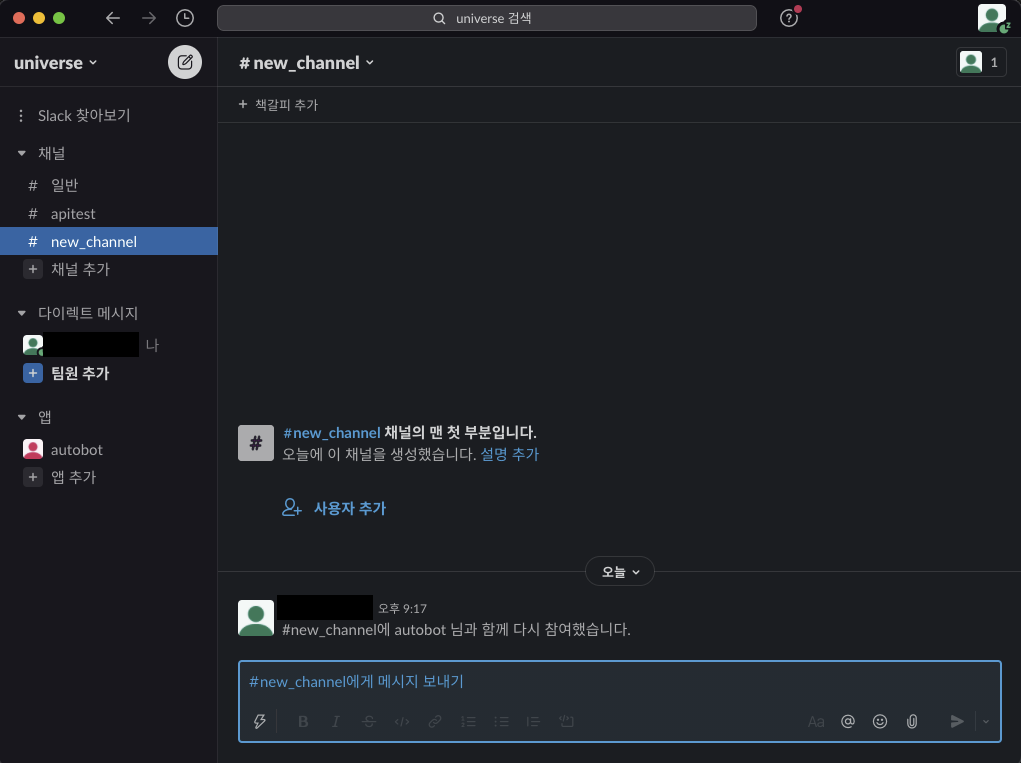Click the # channel icon in intro

256,443
